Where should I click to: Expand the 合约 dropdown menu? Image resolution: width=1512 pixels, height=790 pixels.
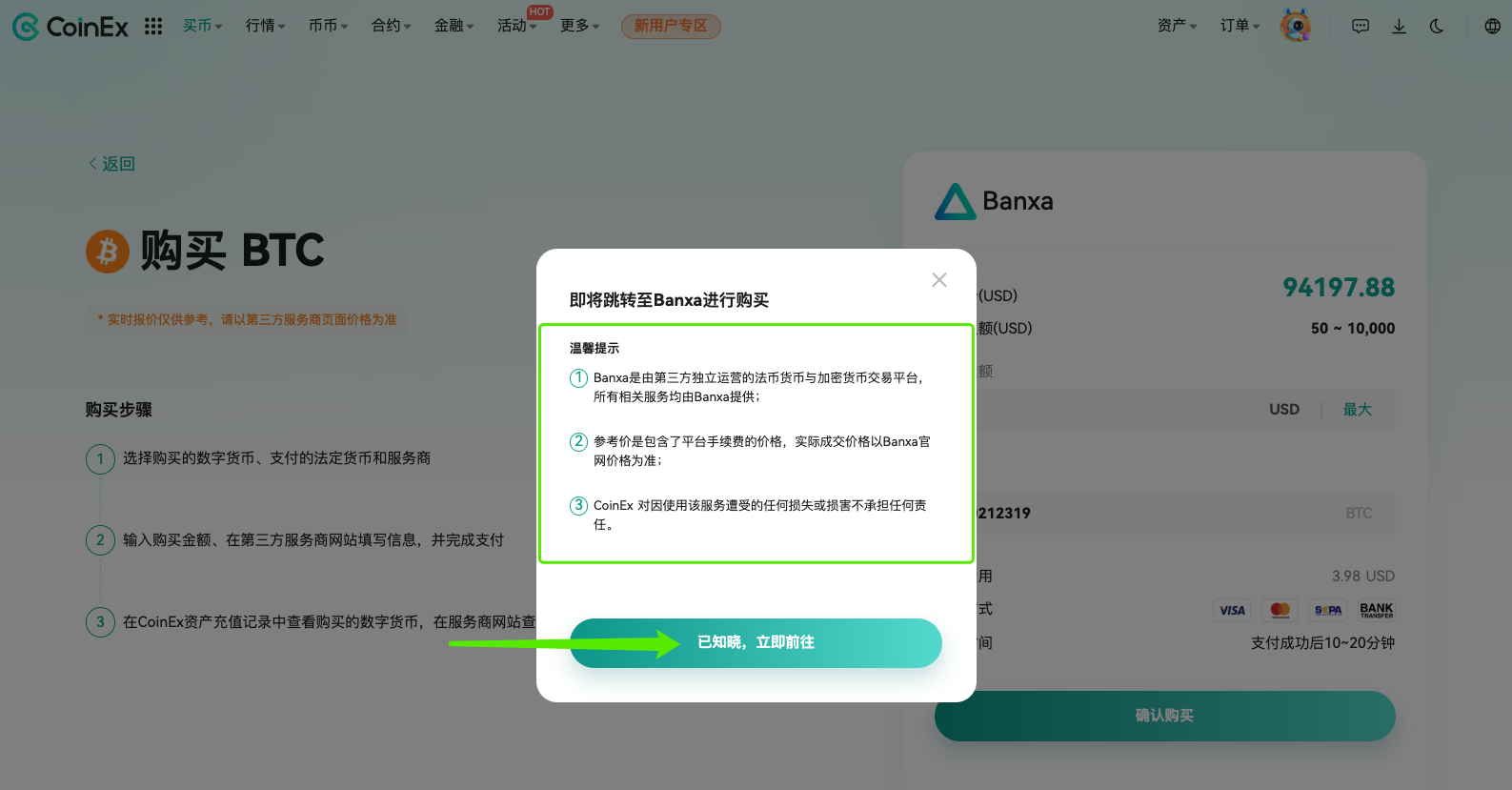pyautogui.click(x=392, y=26)
